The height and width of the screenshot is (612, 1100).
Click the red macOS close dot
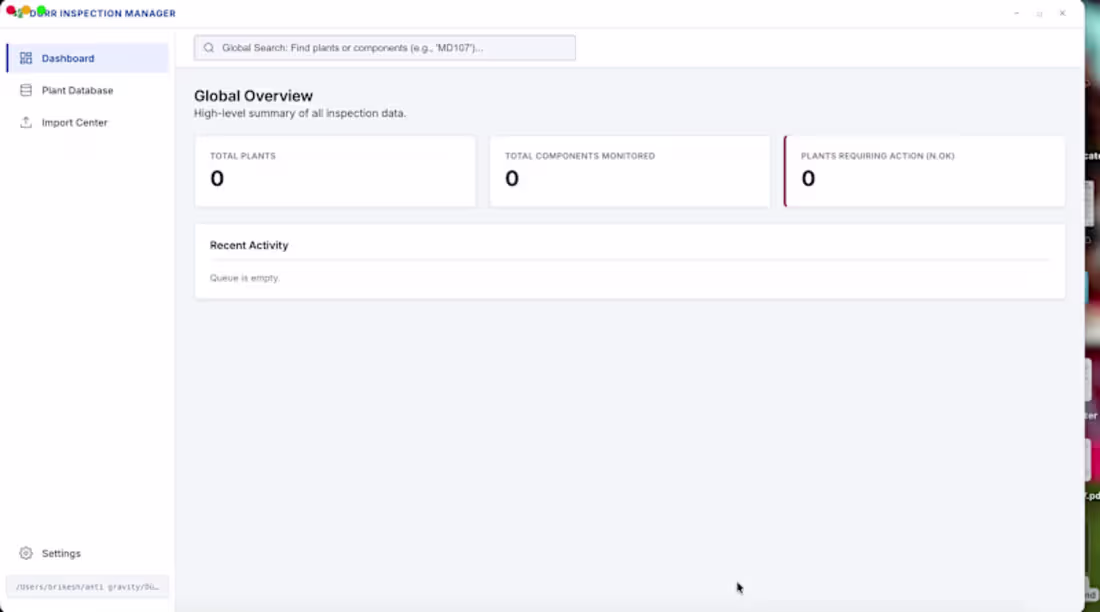click(11, 10)
